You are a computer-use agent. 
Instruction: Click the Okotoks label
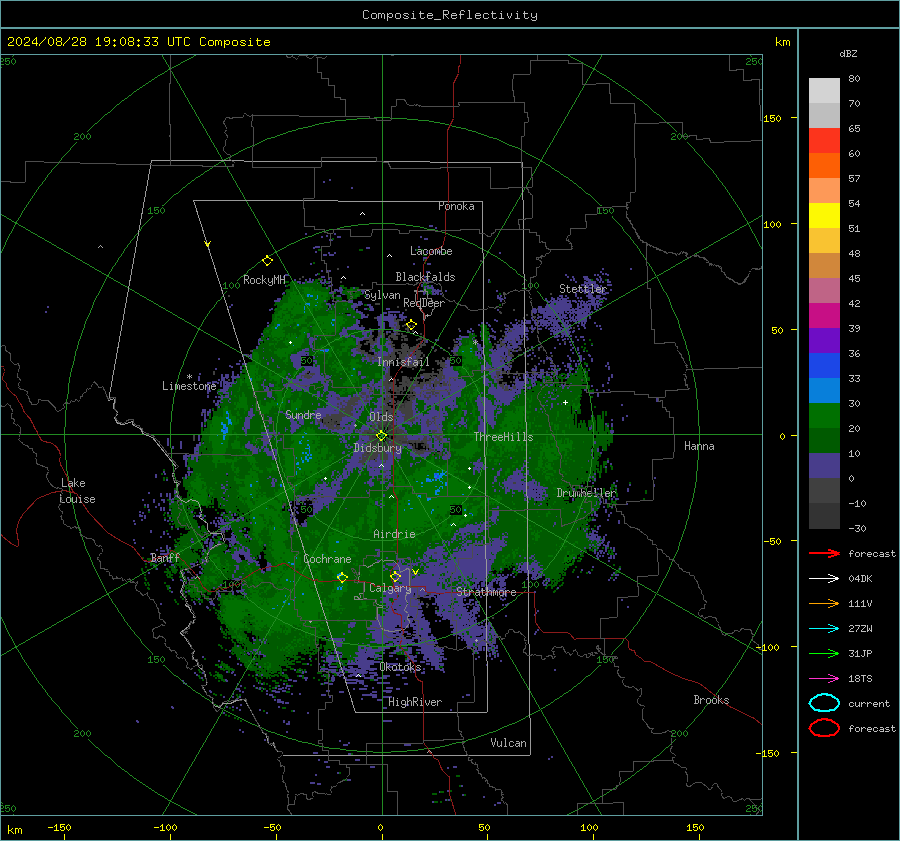coord(400,667)
